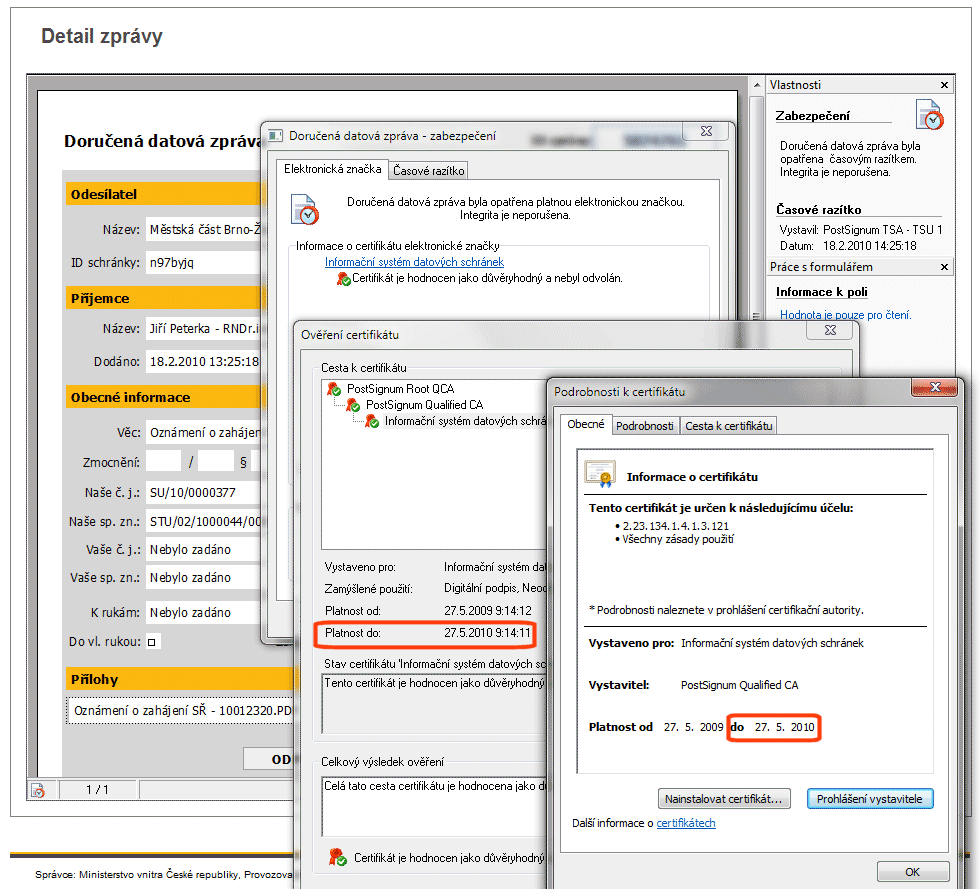Click the certificate status text box Tento certifikát
This screenshot has height=889, width=980.
[x=434, y=703]
